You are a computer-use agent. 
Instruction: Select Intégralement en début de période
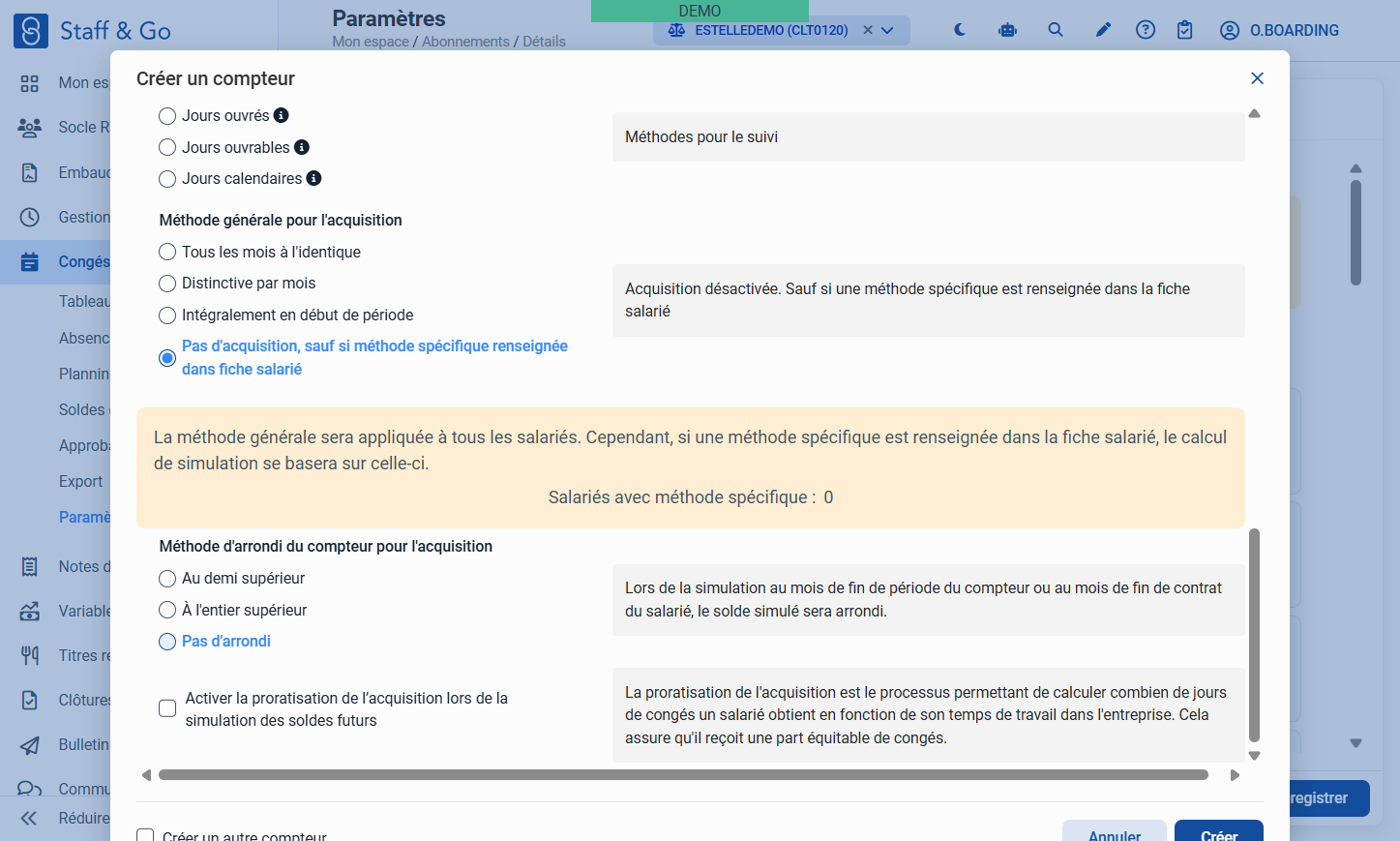pyautogui.click(x=167, y=315)
